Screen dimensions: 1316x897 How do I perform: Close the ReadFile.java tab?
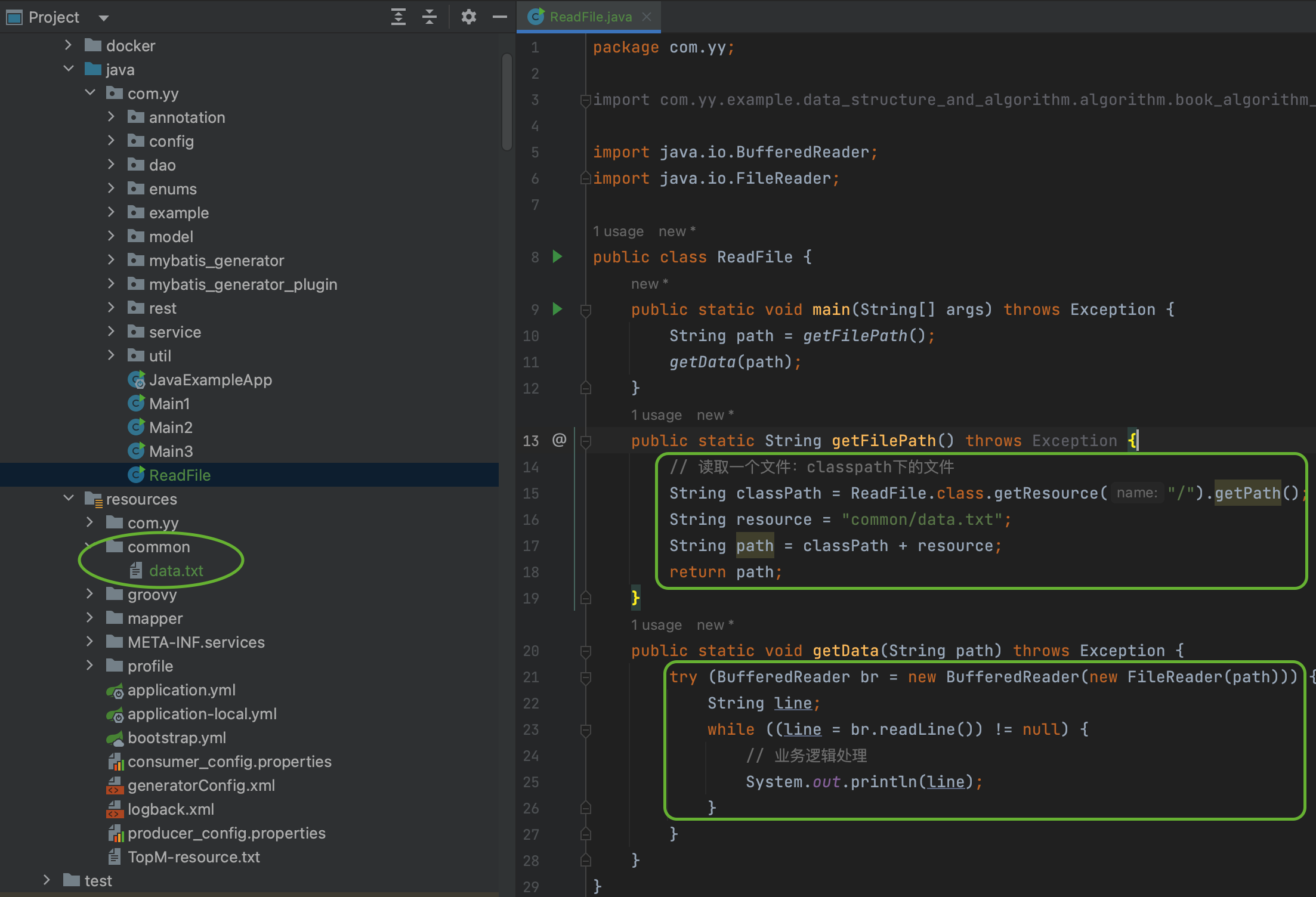click(x=647, y=17)
